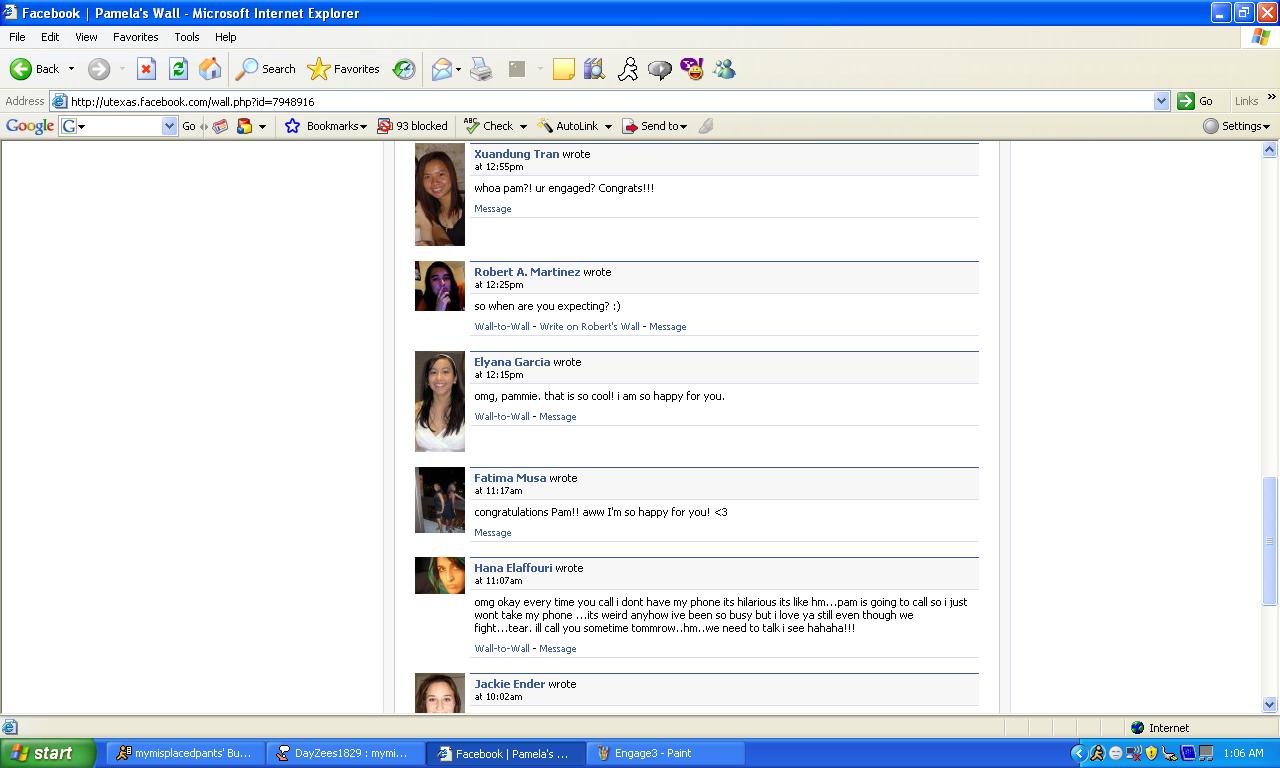This screenshot has width=1280, height=768.
Task: Click the highlighter pen icon
Action: pos(705,126)
